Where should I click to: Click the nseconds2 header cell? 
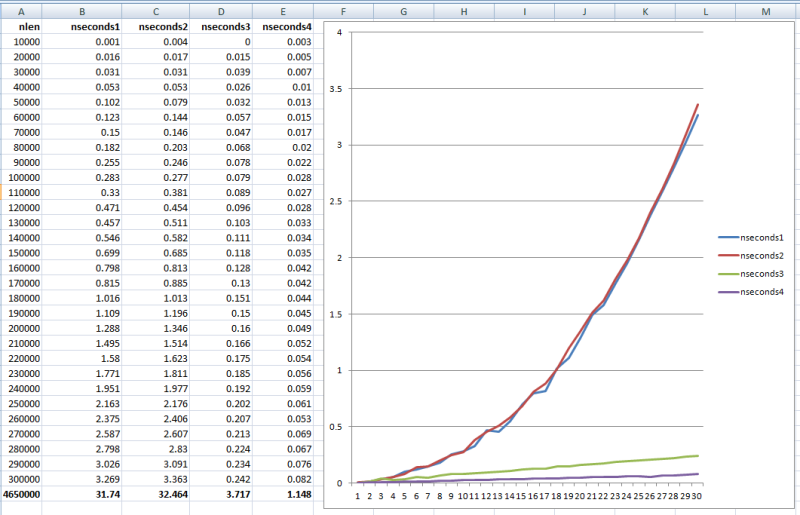(156, 27)
